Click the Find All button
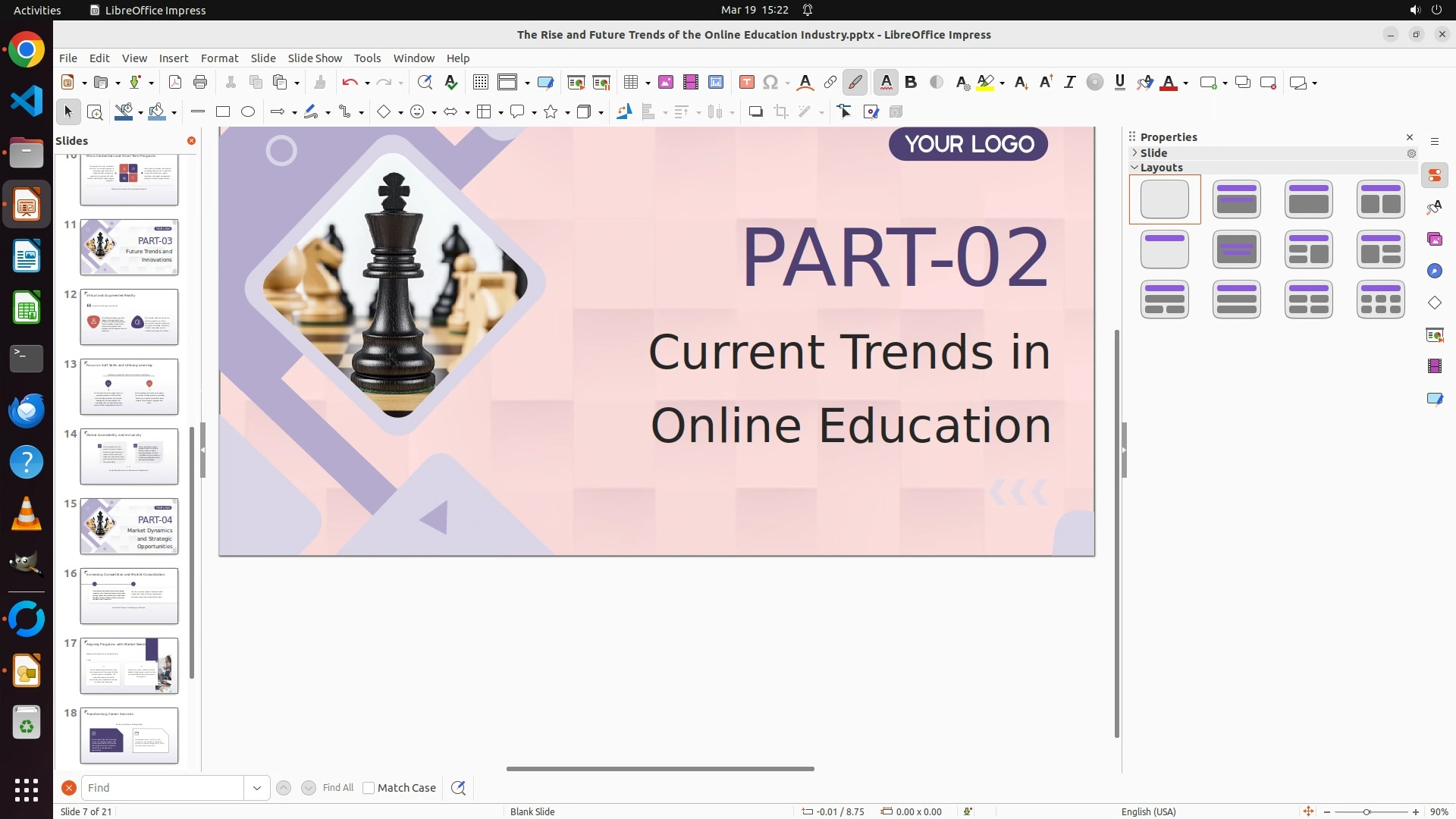 coord(337,788)
